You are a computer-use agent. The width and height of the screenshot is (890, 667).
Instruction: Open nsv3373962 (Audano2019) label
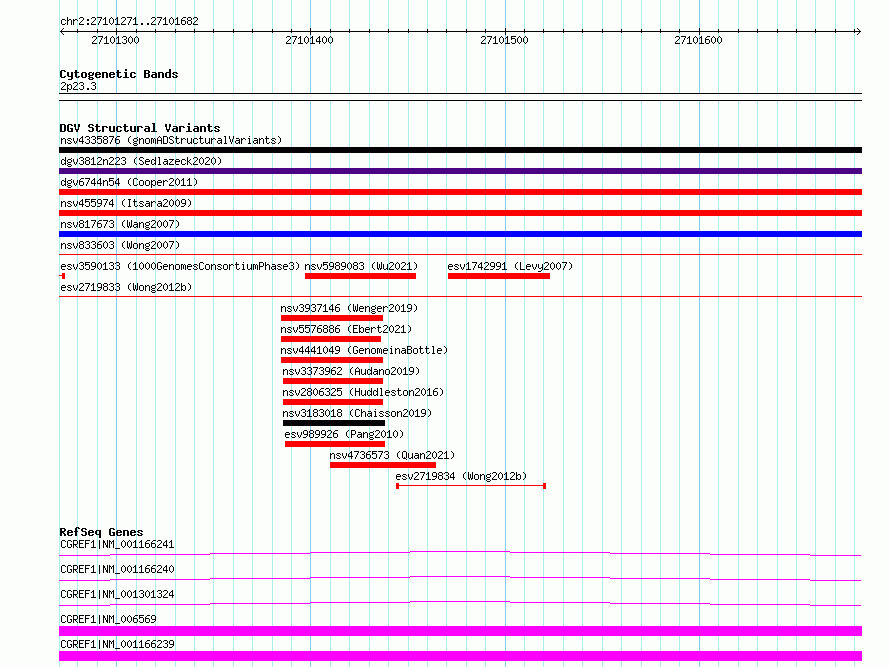(x=351, y=371)
